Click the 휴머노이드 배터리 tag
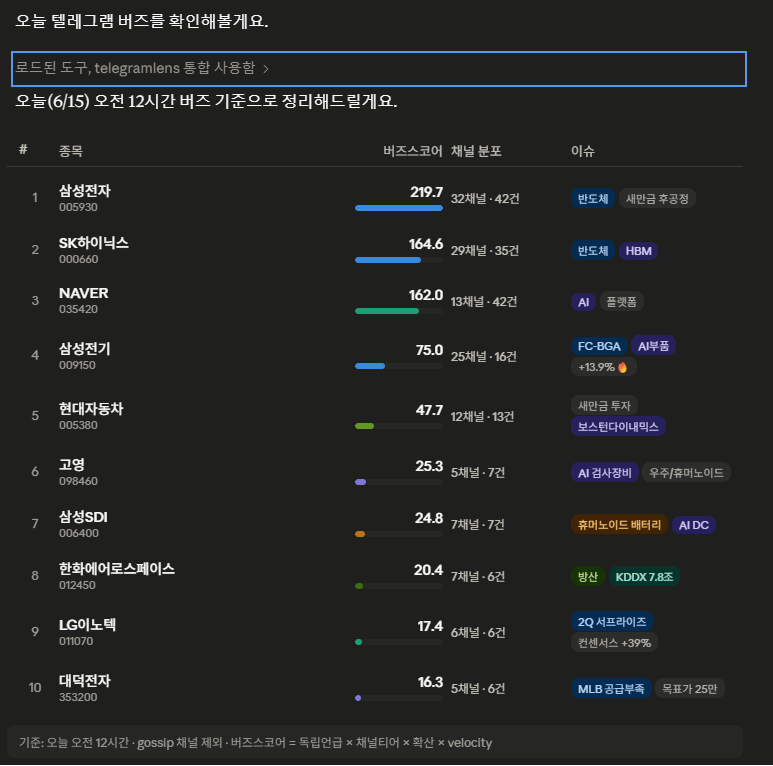 619,525
